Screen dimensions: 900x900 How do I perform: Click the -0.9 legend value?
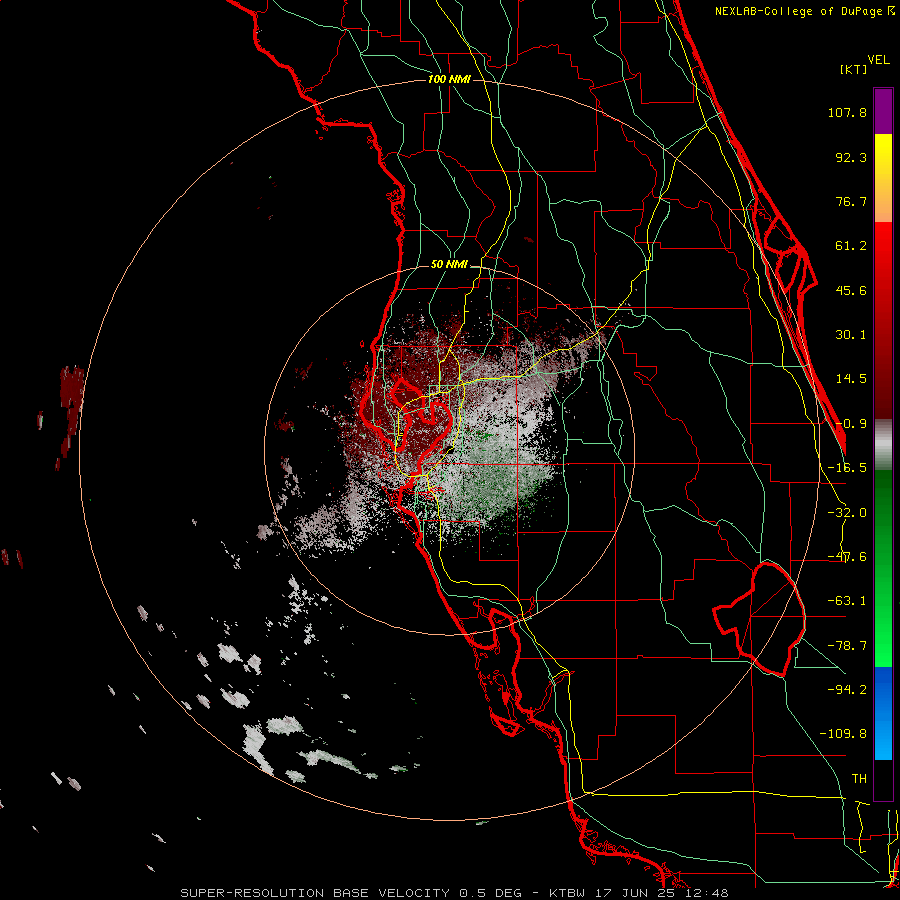pos(851,424)
